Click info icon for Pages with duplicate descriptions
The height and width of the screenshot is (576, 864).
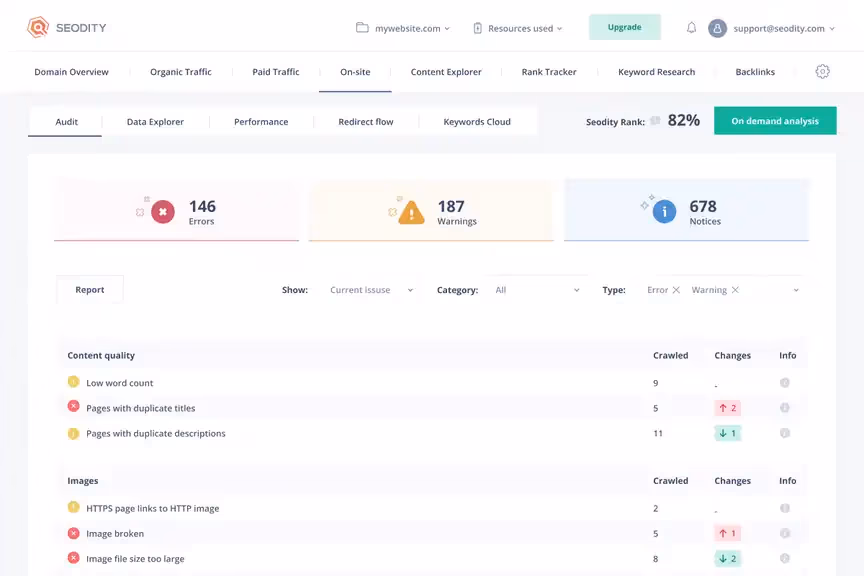(785, 433)
